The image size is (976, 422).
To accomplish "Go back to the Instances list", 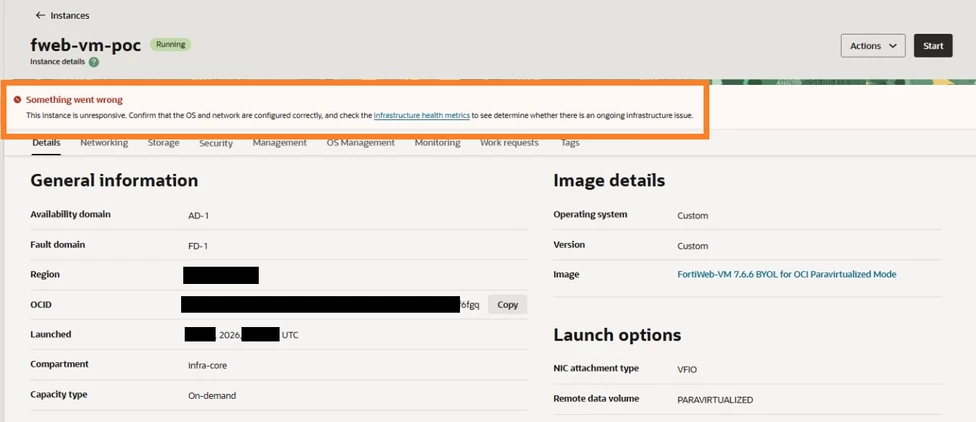I will [x=70, y=15].
